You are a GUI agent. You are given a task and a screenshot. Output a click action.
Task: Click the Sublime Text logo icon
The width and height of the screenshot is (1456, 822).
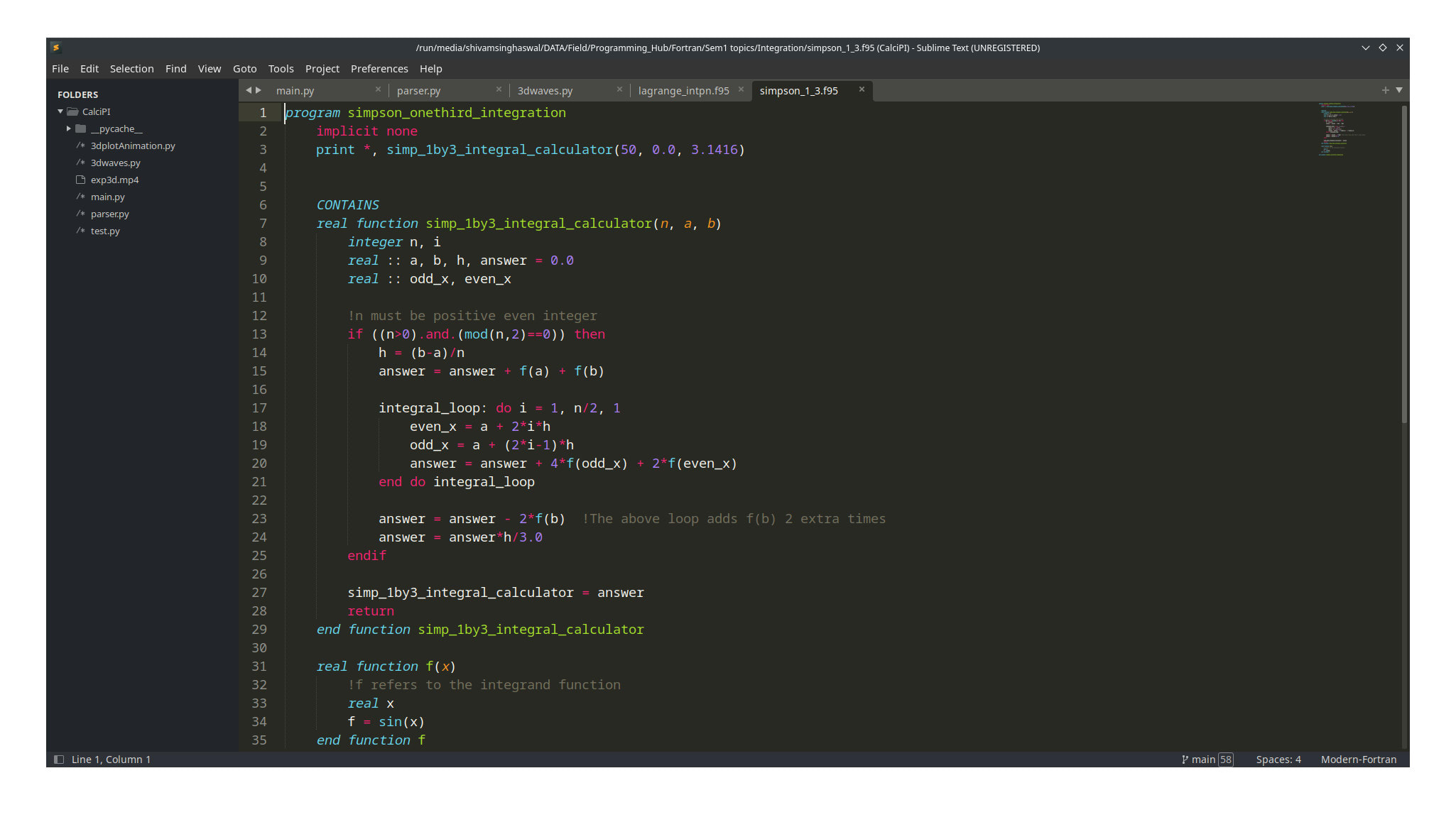(x=56, y=48)
